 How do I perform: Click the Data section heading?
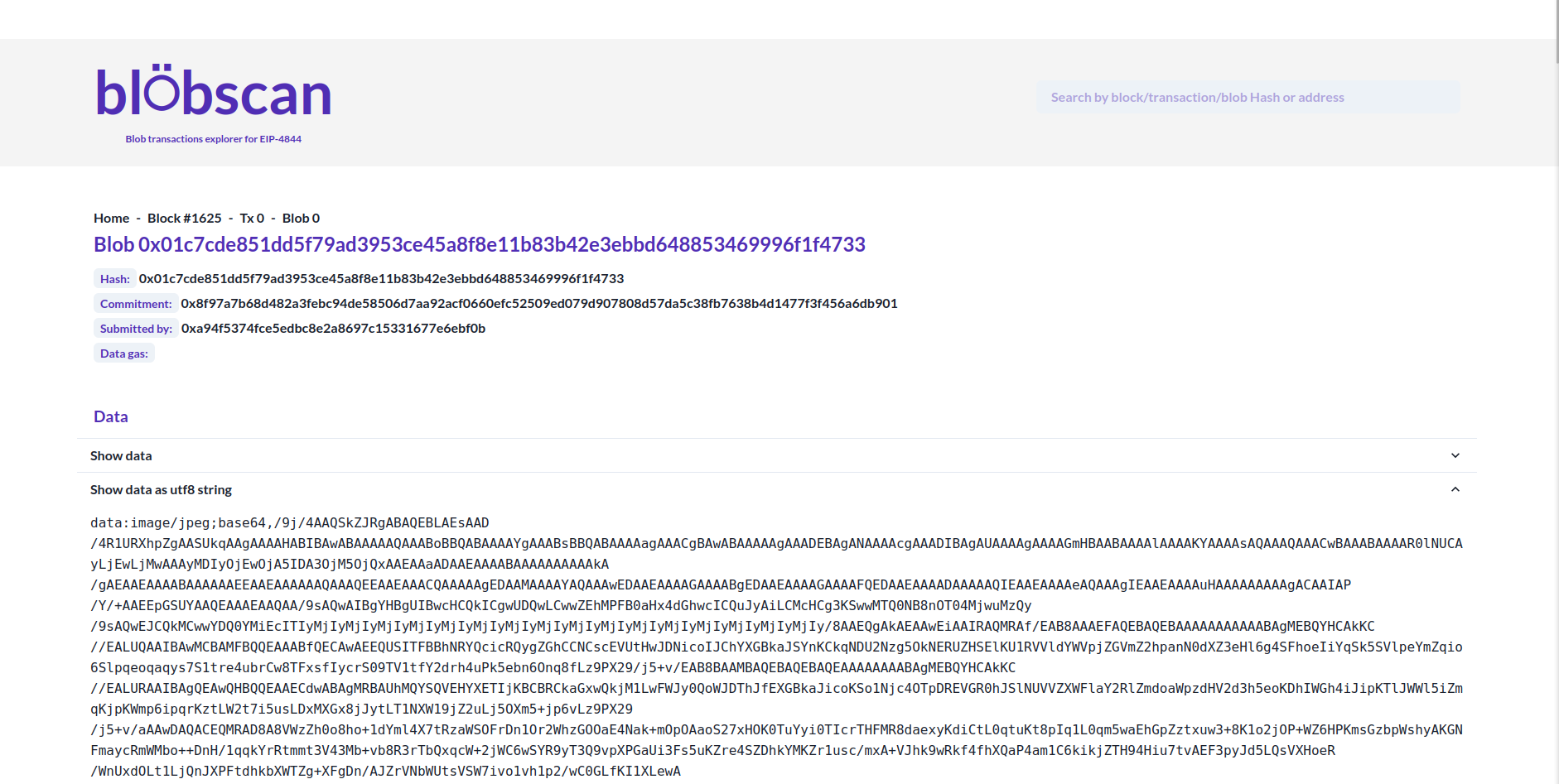pyautogui.click(x=111, y=416)
